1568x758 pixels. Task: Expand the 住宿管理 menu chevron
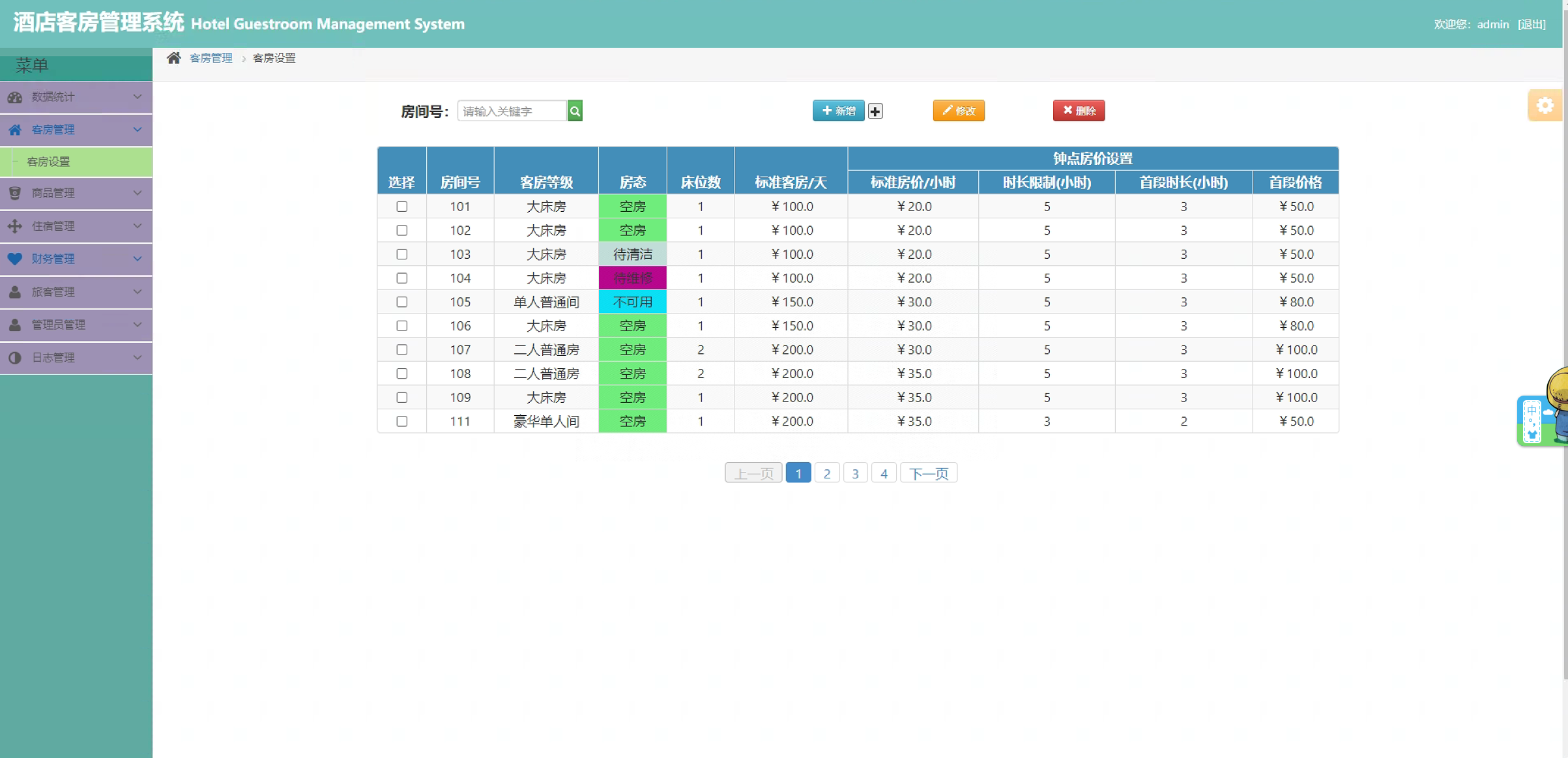pyautogui.click(x=138, y=226)
